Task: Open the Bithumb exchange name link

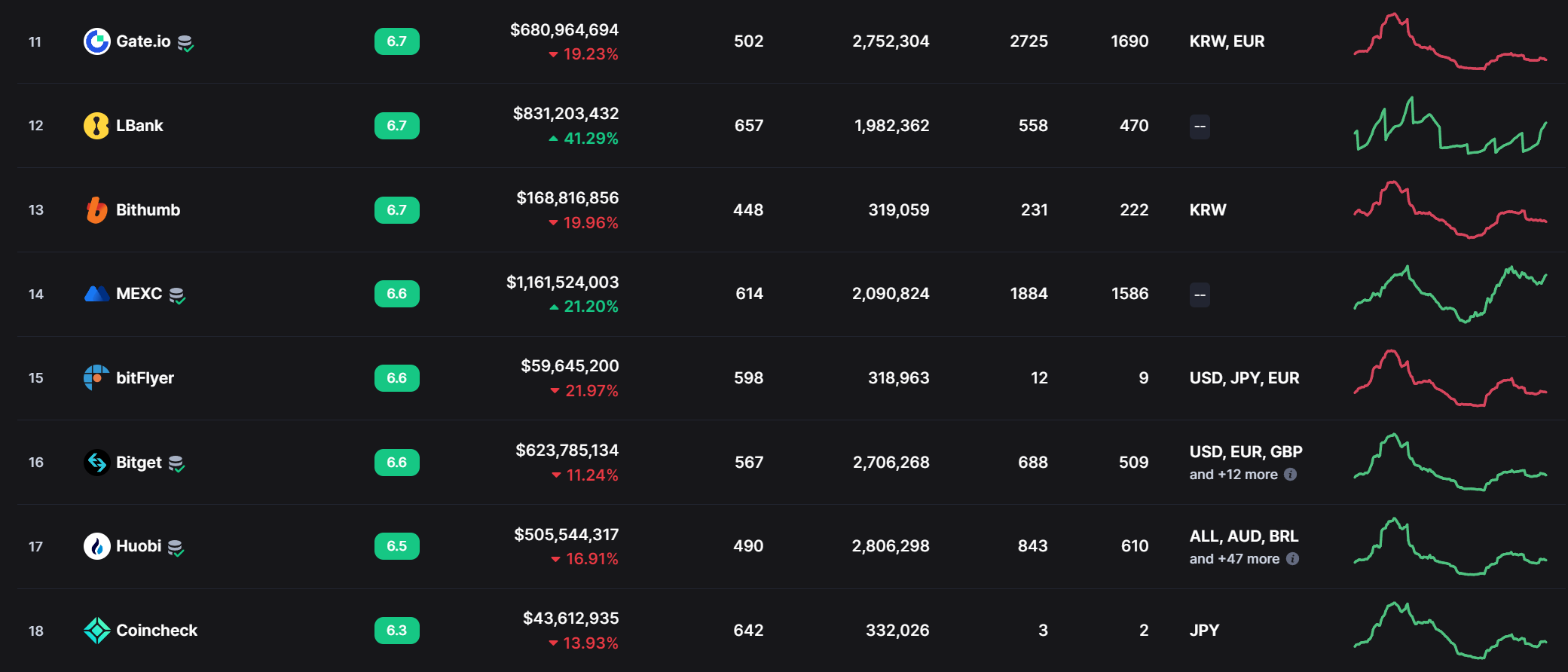Action: pos(148,210)
